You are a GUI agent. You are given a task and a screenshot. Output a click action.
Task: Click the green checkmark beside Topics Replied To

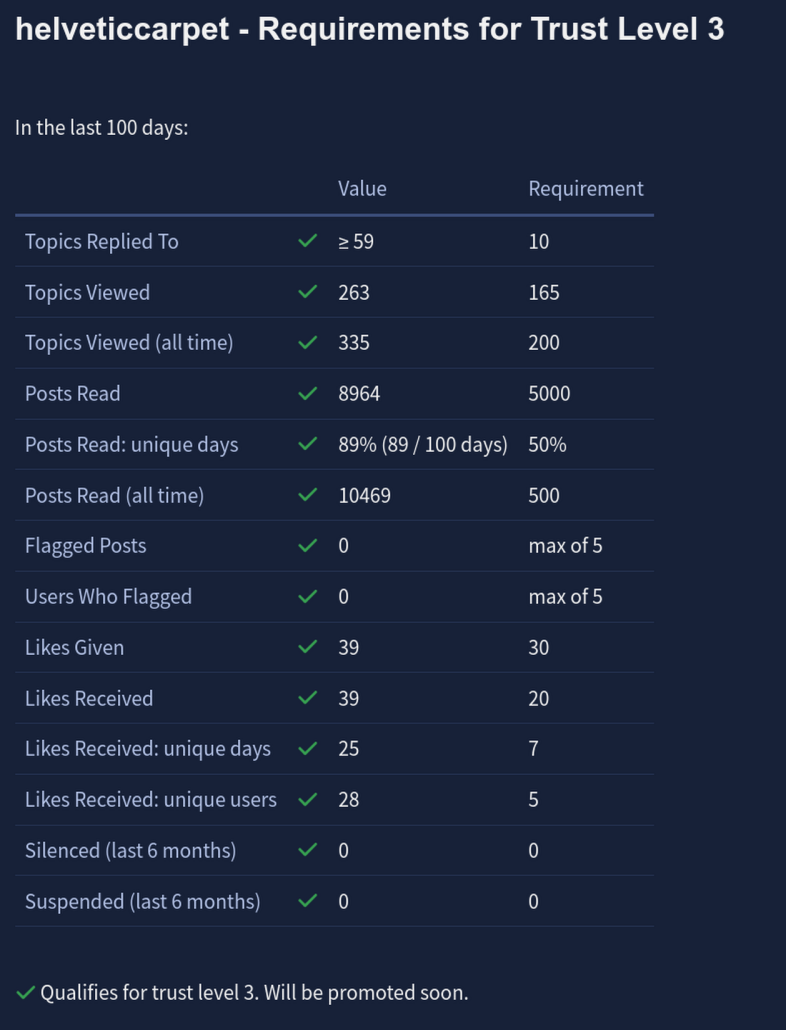[307, 241]
